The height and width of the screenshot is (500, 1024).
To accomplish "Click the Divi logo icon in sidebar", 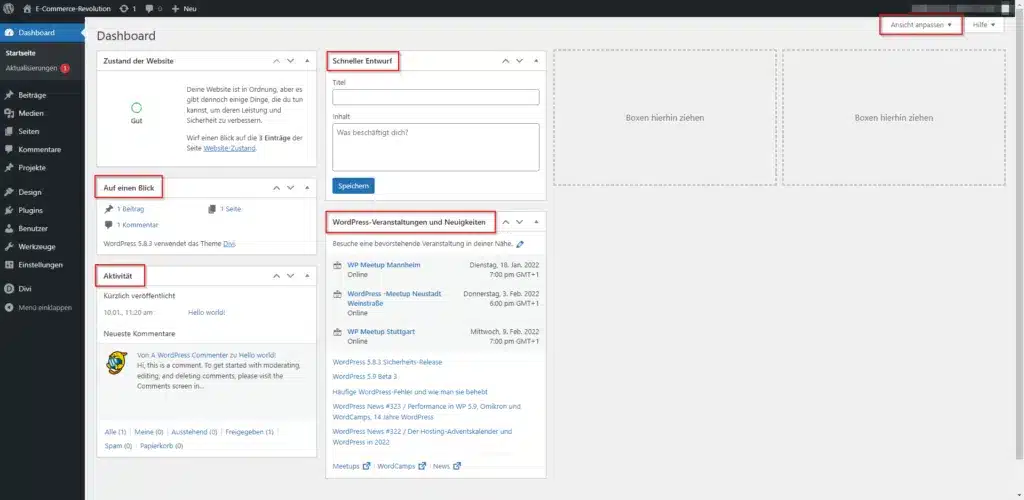I will tap(8, 289).
